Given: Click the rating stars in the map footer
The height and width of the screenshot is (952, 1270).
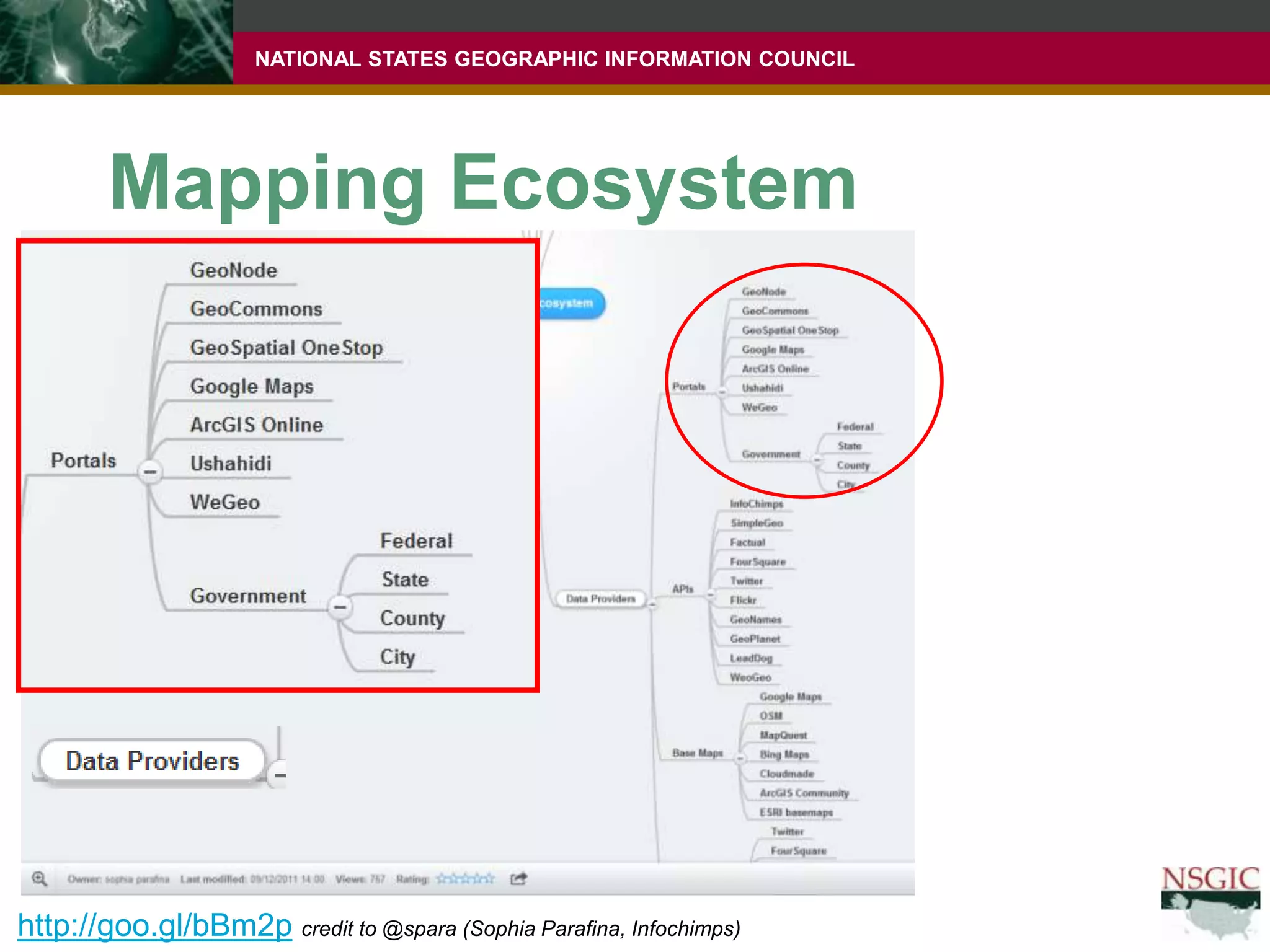Looking at the screenshot, I should (465, 878).
